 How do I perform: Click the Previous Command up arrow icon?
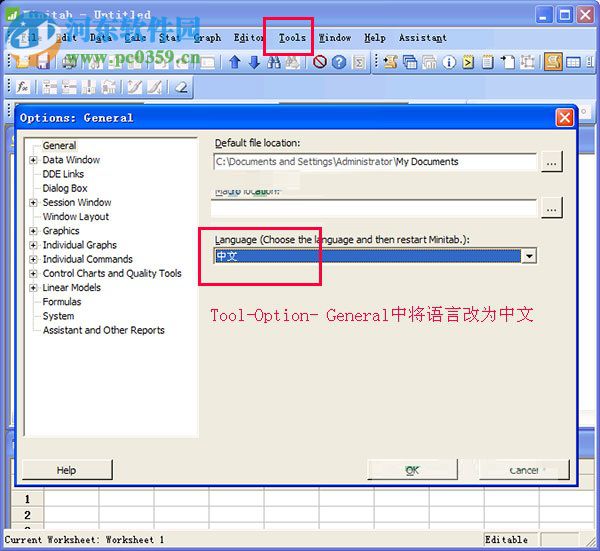click(x=235, y=62)
